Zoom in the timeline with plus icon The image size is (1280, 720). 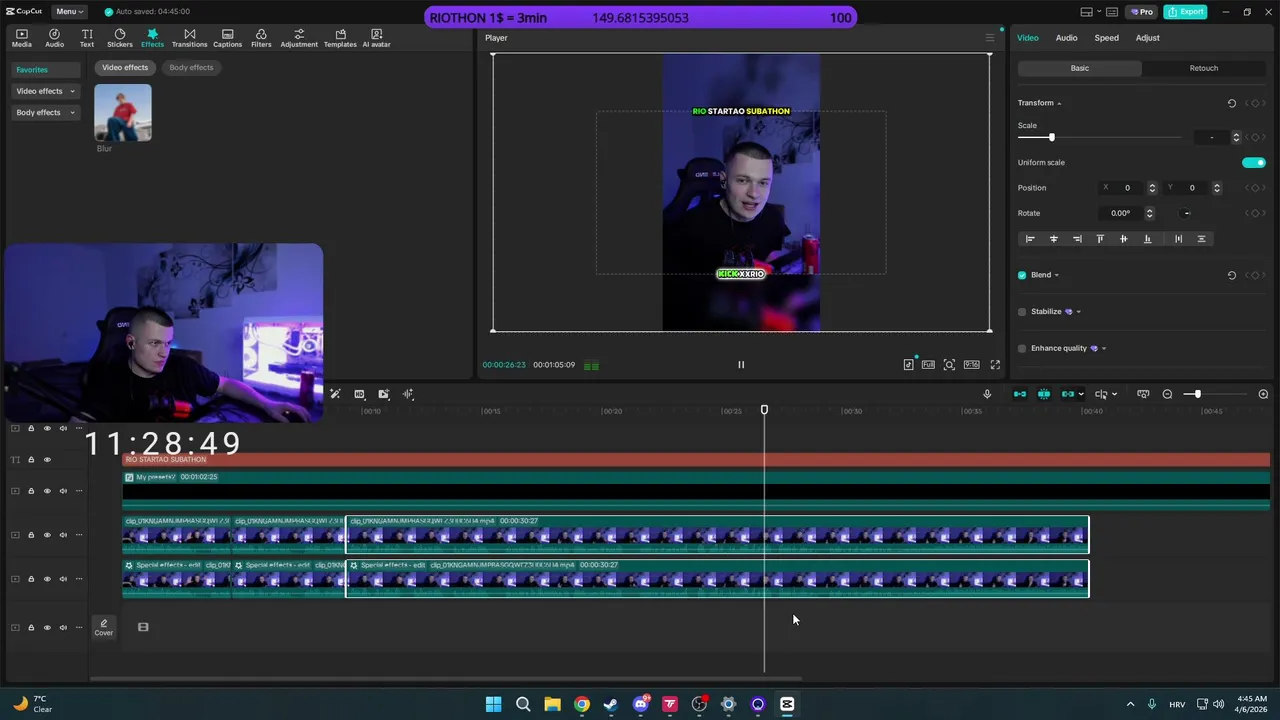(1263, 394)
